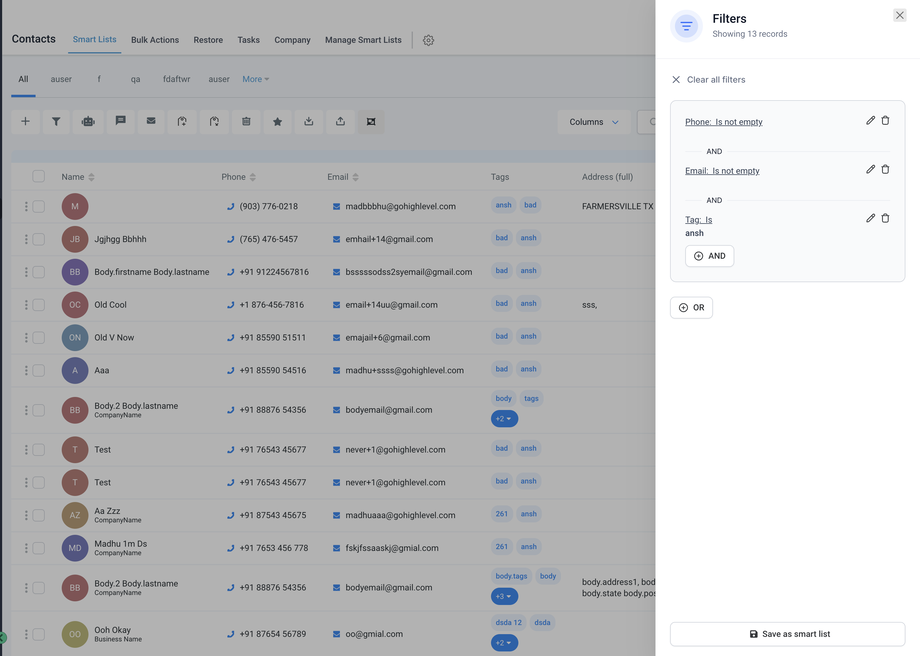Open the Columns dropdown
Screen dimensions: 920x656
click(x=593, y=122)
